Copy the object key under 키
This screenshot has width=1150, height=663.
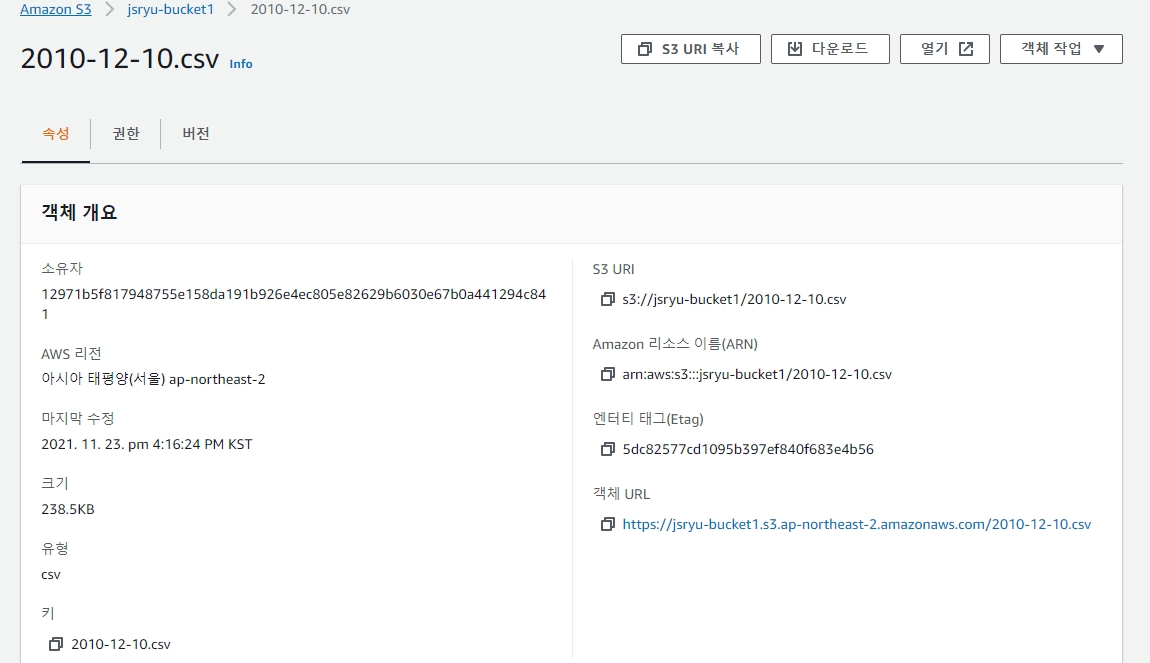tap(56, 644)
